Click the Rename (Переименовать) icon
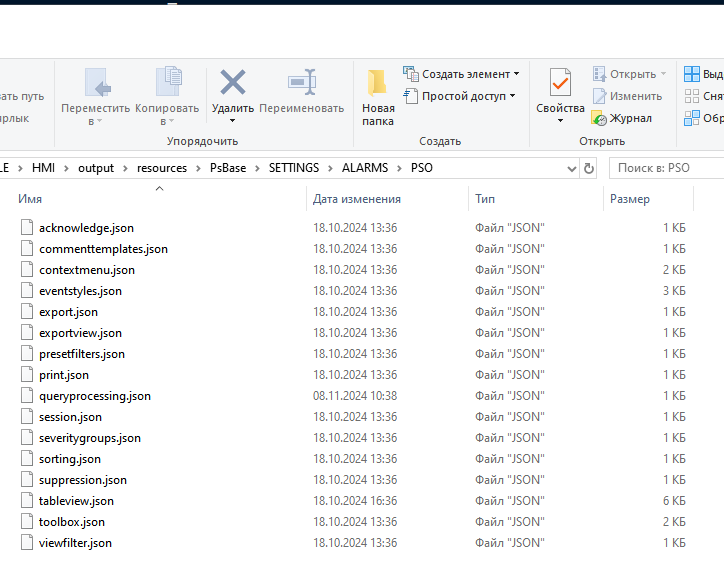 click(301, 82)
